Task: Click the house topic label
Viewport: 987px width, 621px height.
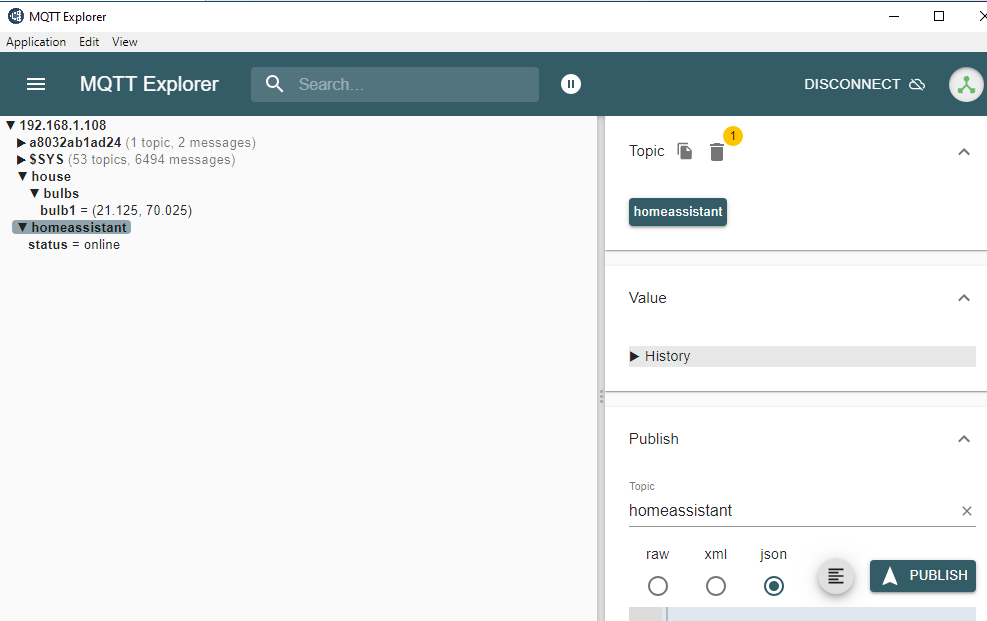Action: 51,177
